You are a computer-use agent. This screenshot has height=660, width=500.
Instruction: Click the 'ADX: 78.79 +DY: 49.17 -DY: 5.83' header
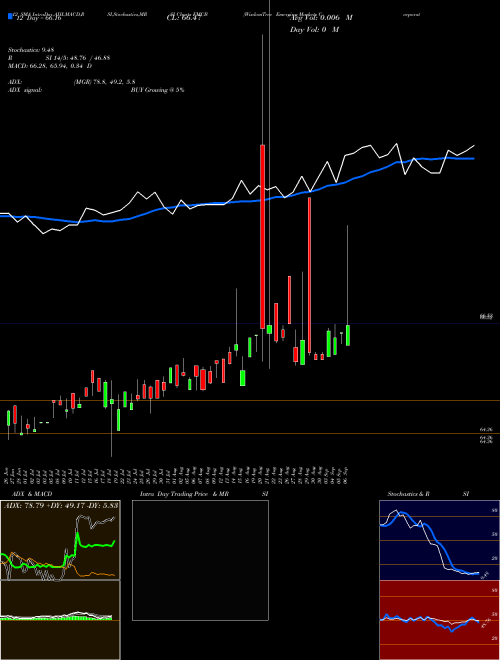click(x=61, y=505)
